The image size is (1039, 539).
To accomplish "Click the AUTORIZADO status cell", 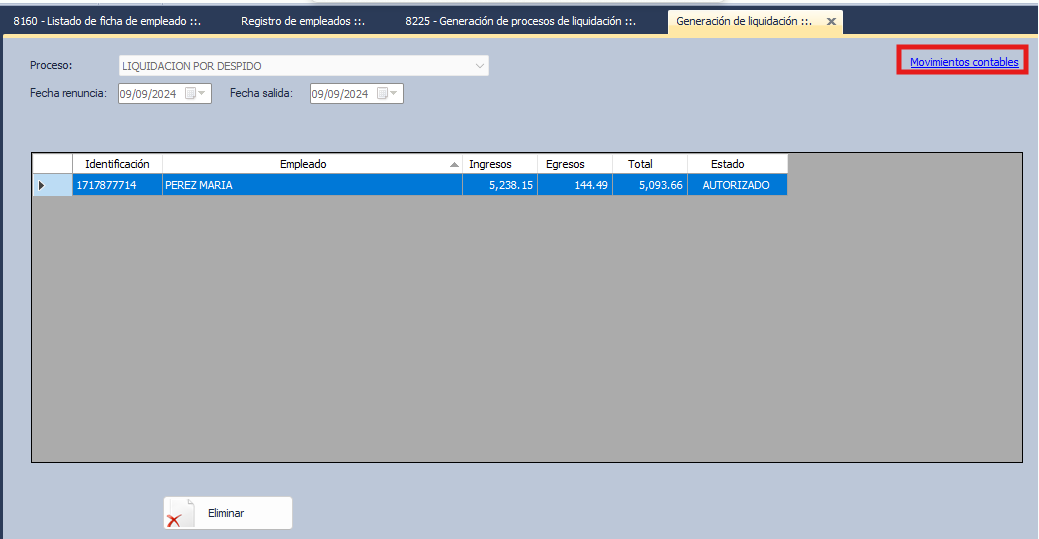I will pyautogui.click(x=736, y=185).
